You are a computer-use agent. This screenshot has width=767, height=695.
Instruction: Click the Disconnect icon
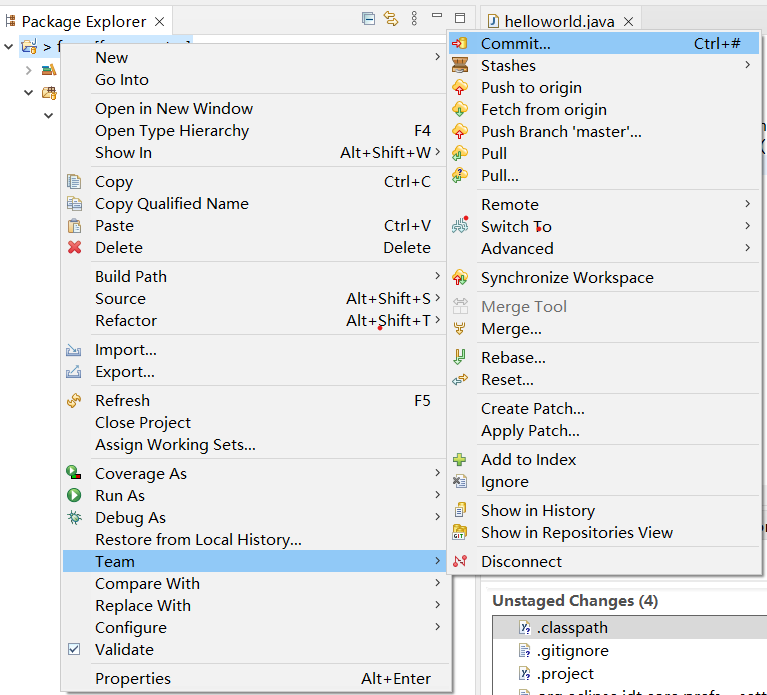[x=459, y=561]
